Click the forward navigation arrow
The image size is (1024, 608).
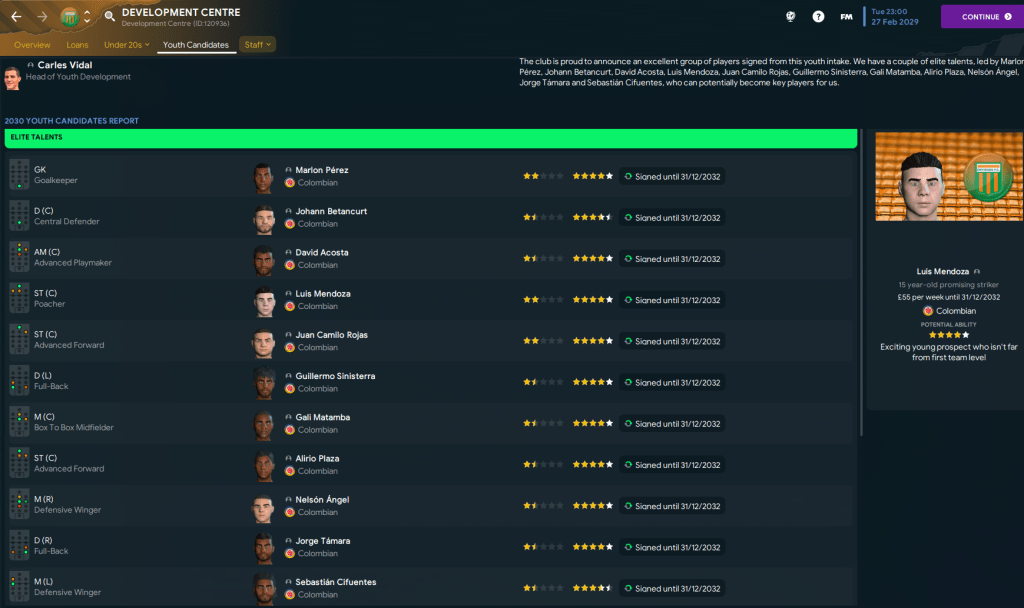42,16
